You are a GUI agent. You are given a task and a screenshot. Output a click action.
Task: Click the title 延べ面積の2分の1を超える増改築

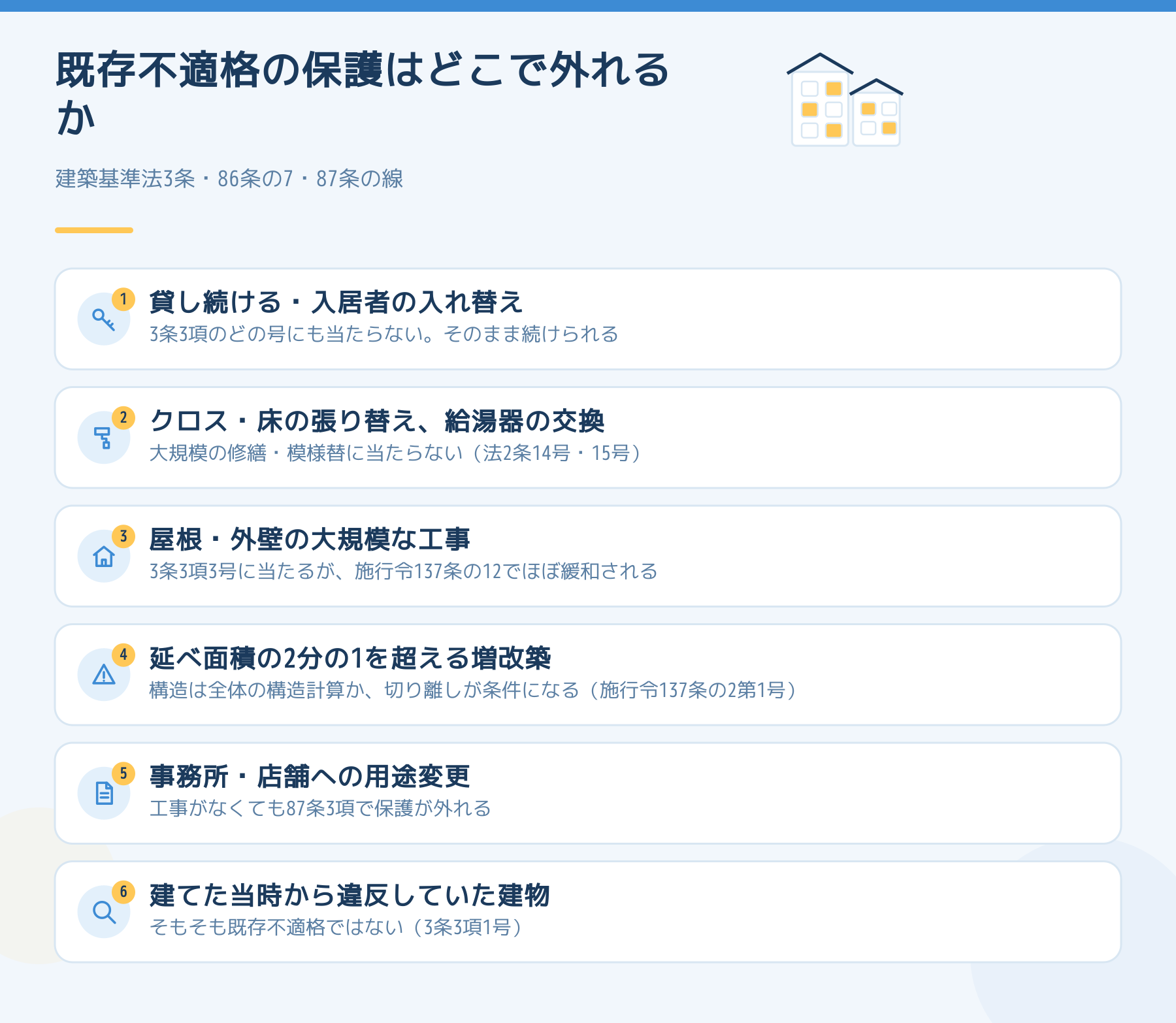point(350,658)
